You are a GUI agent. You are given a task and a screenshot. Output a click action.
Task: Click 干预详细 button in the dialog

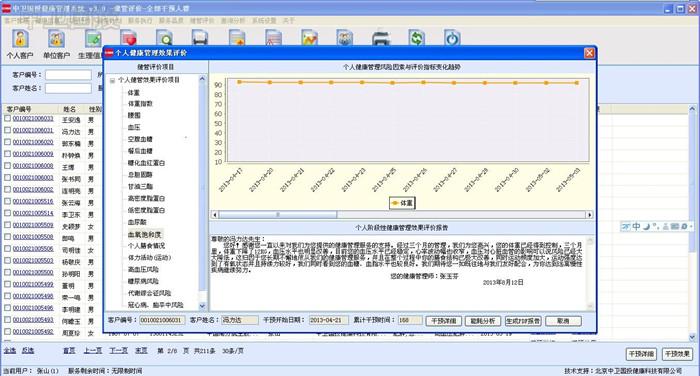(x=444, y=321)
